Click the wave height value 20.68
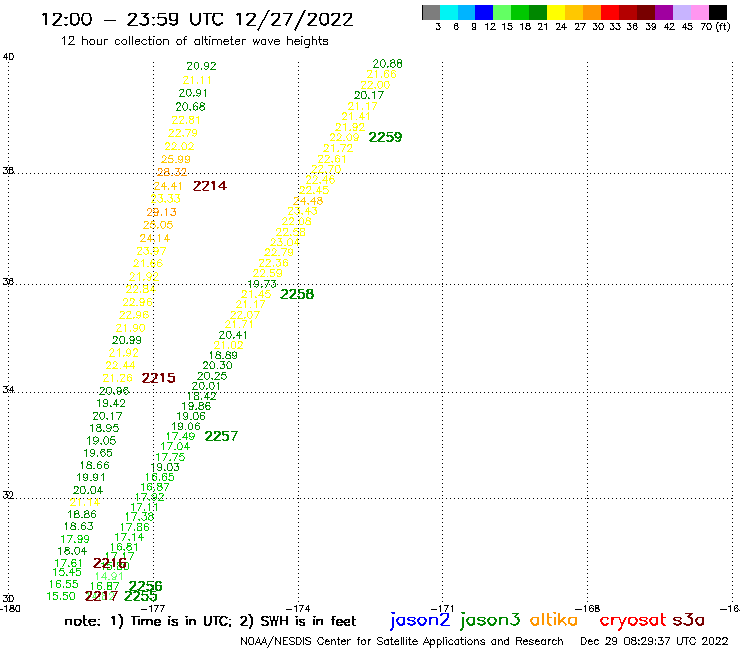 (x=191, y=107)
